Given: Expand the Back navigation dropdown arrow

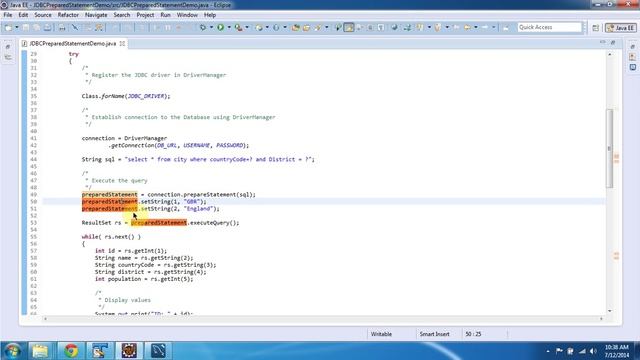Looking at the screenshot, I should [x=476, y=27].
